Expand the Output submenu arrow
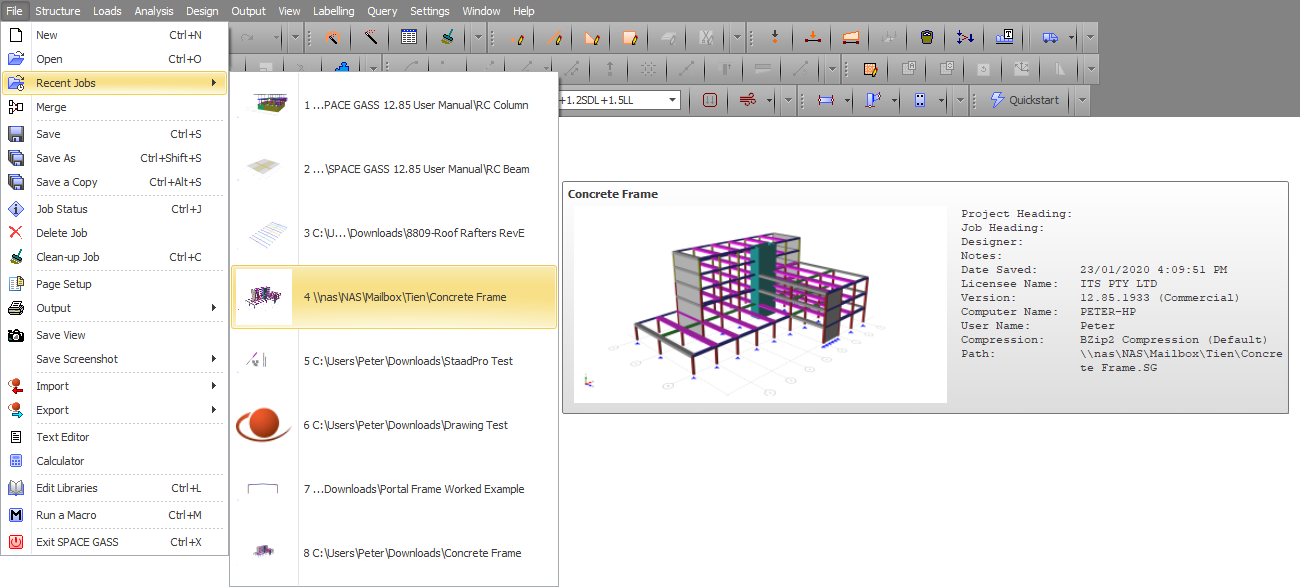The height and width of the screenshot is (587, 1300). tap(214, 308)
